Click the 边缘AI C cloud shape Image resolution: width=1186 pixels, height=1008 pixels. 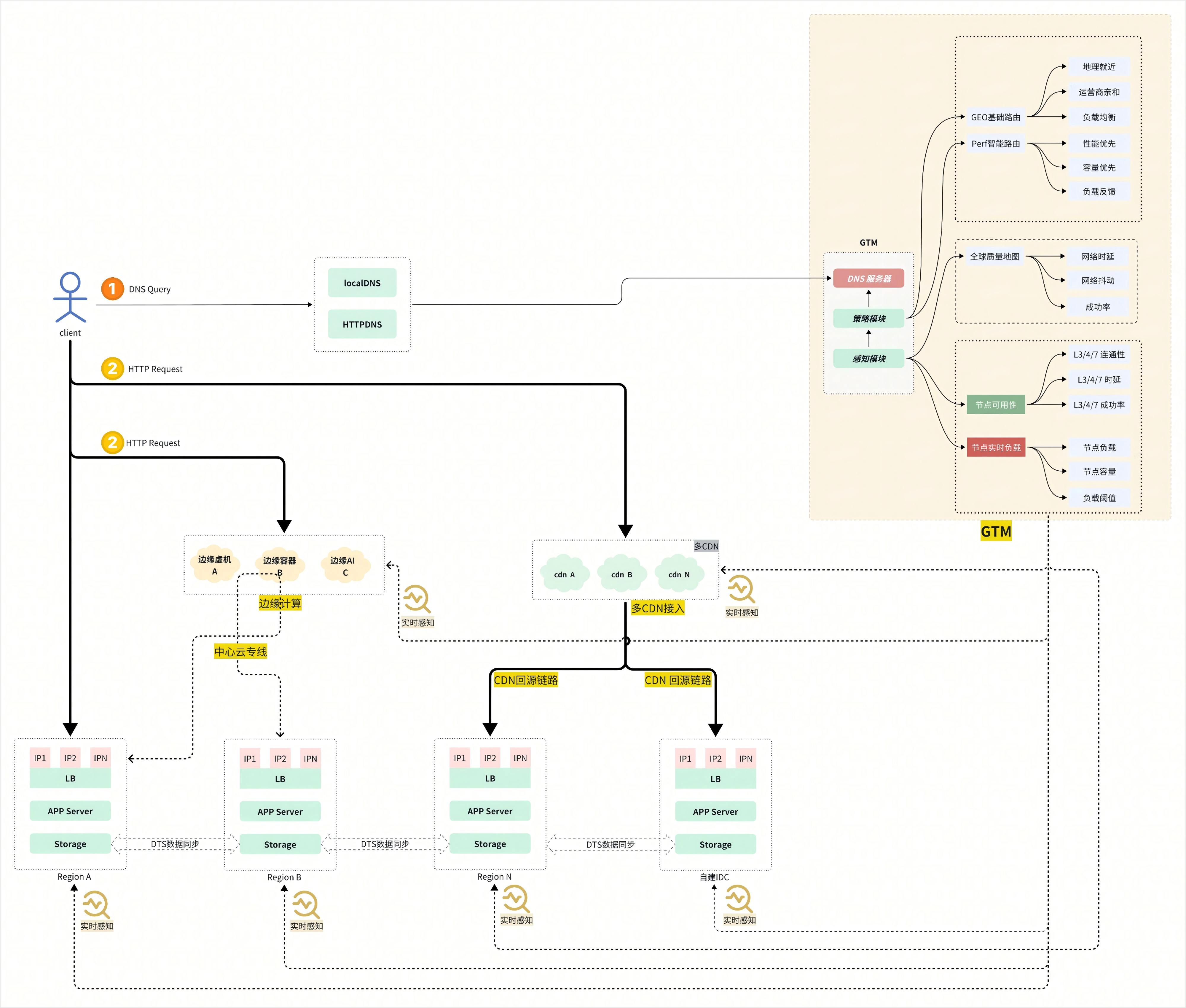(x=345, y=565)
